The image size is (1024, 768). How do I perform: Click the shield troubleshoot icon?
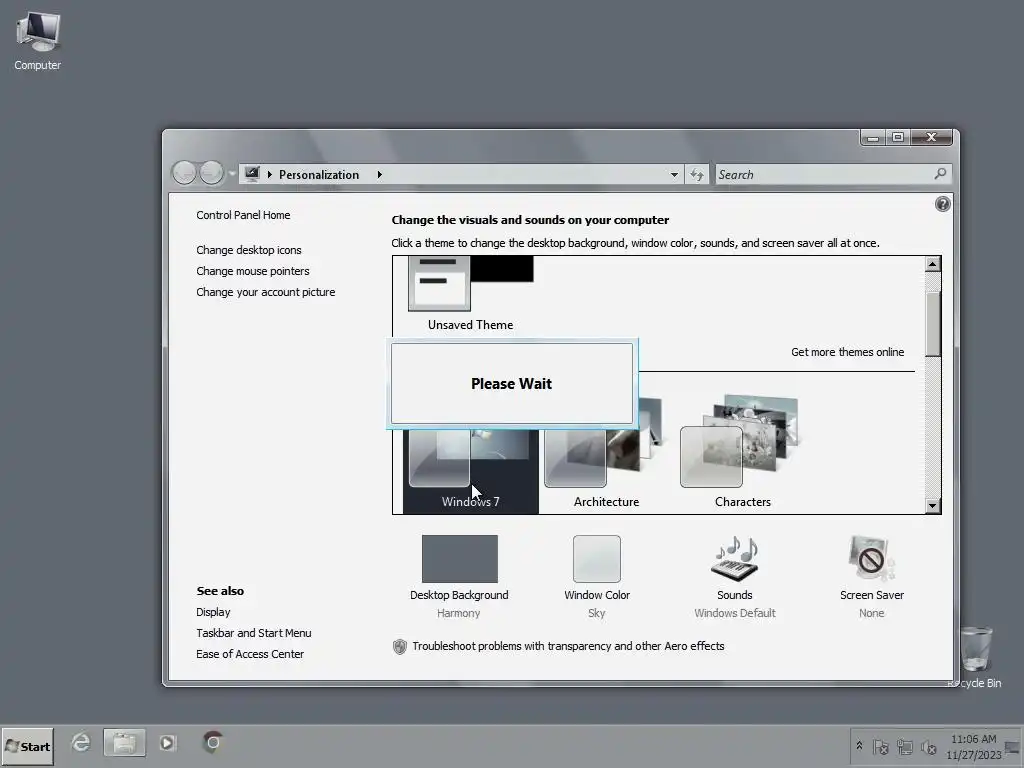coord(400,647)
